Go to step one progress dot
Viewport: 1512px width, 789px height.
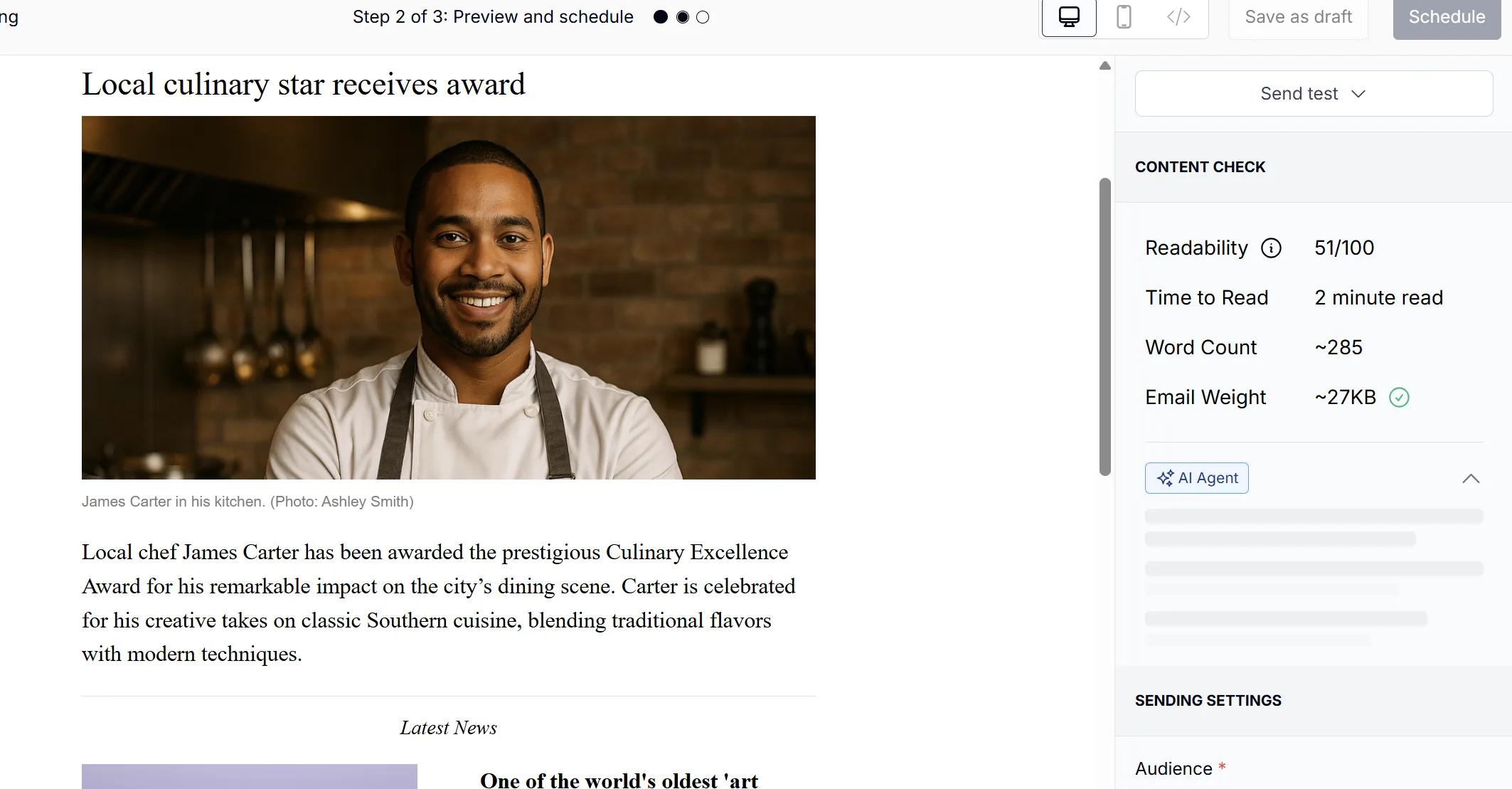point(661,17)
